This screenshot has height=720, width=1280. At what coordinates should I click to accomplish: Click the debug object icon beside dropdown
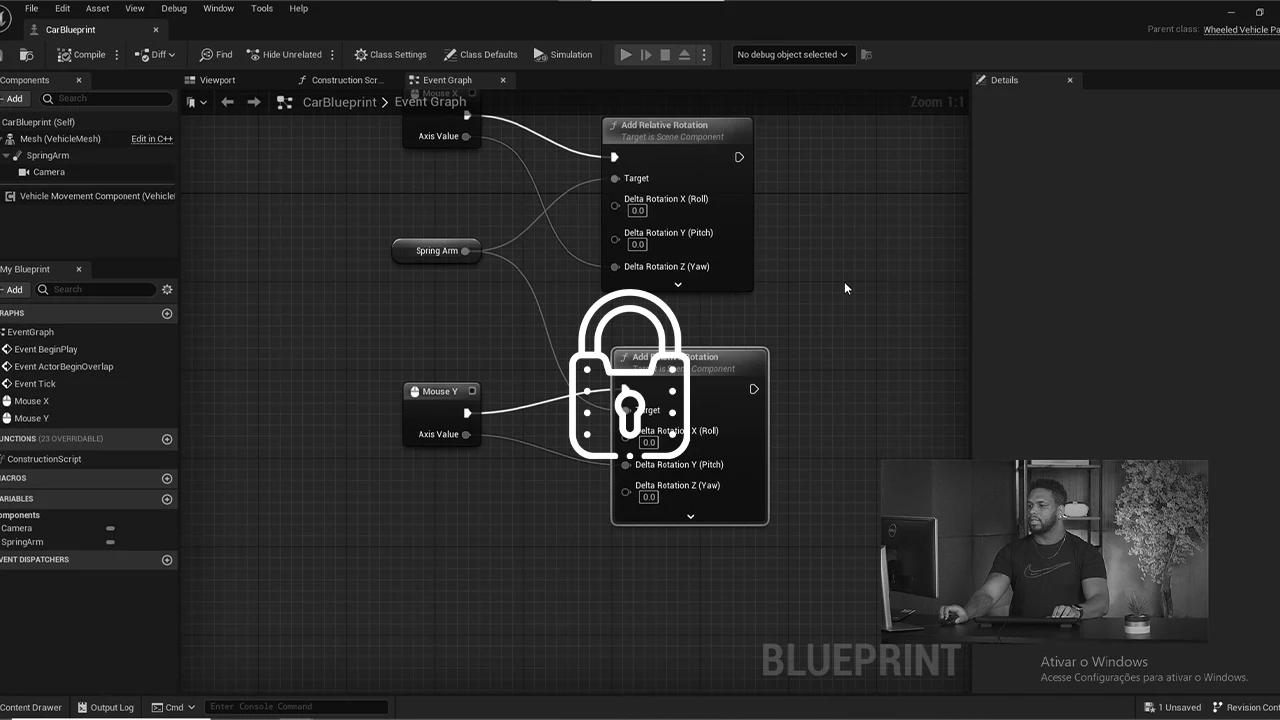(866, 55)
